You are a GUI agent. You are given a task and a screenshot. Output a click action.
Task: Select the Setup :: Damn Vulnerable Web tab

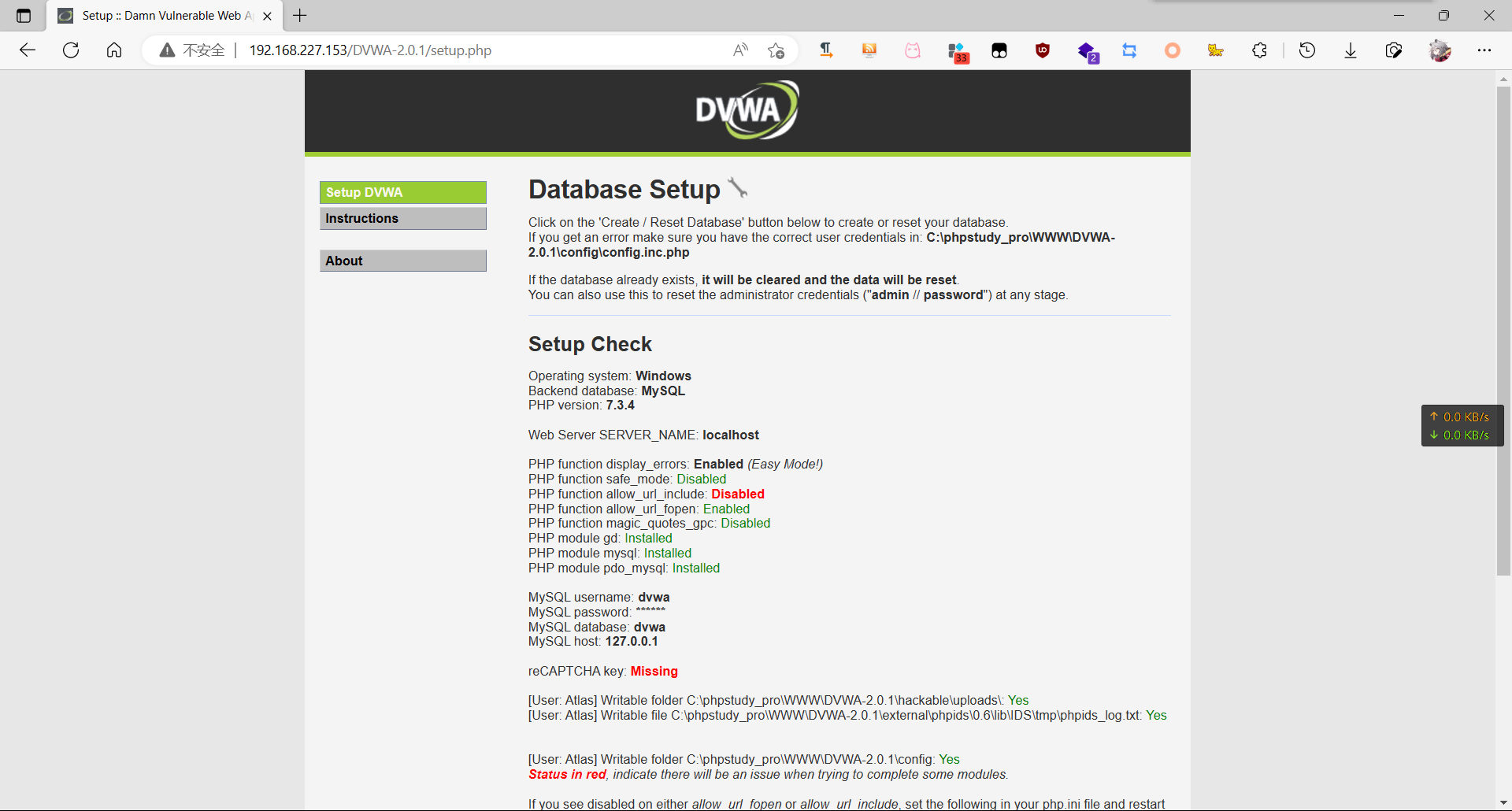coord(165,16)
